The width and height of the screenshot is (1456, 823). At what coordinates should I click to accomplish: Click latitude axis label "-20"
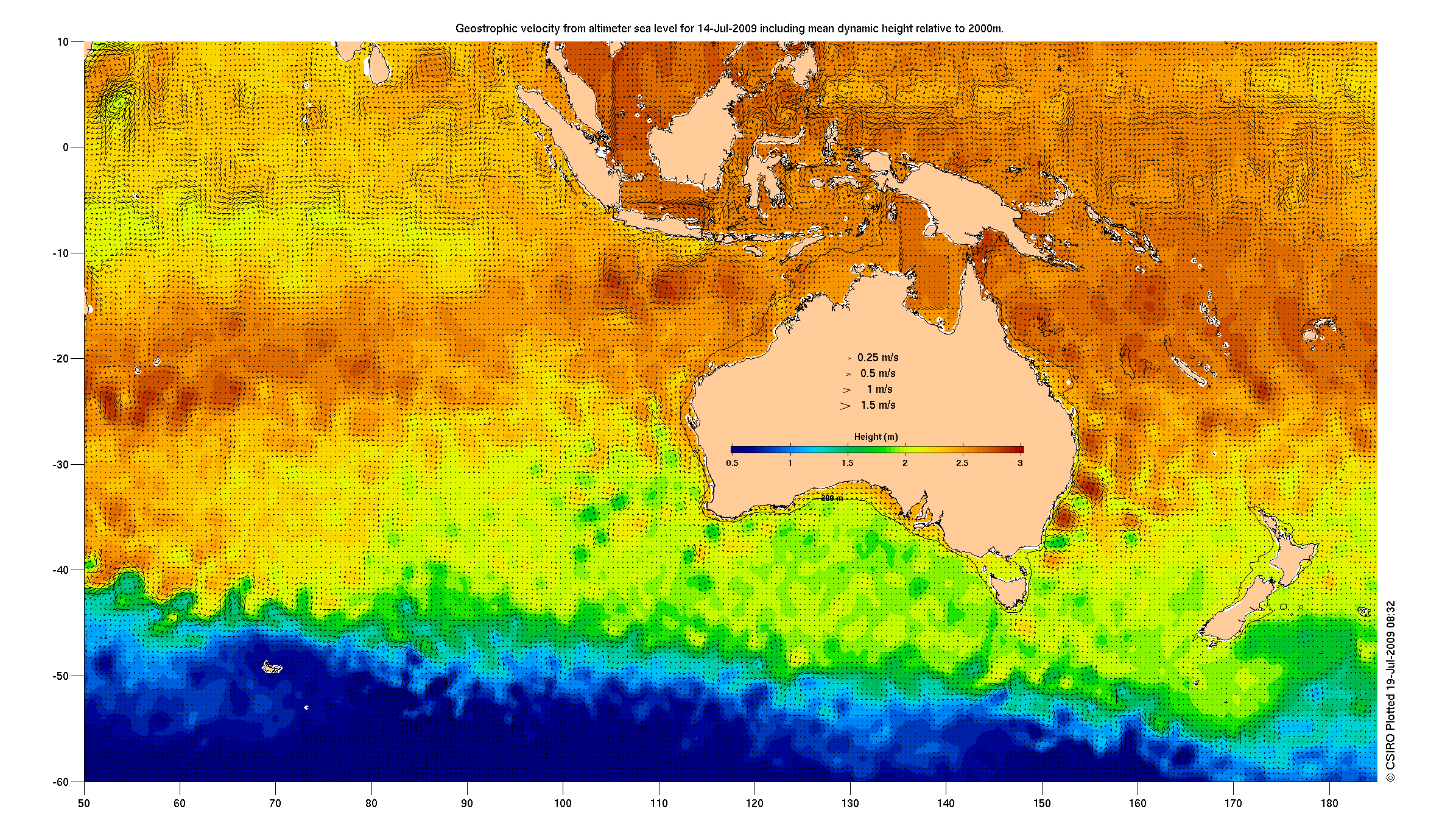(61, 359)
